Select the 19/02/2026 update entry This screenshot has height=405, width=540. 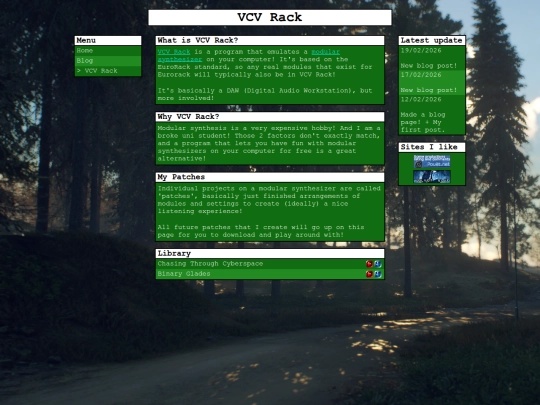pyautogui.click(x=432, y=58)
